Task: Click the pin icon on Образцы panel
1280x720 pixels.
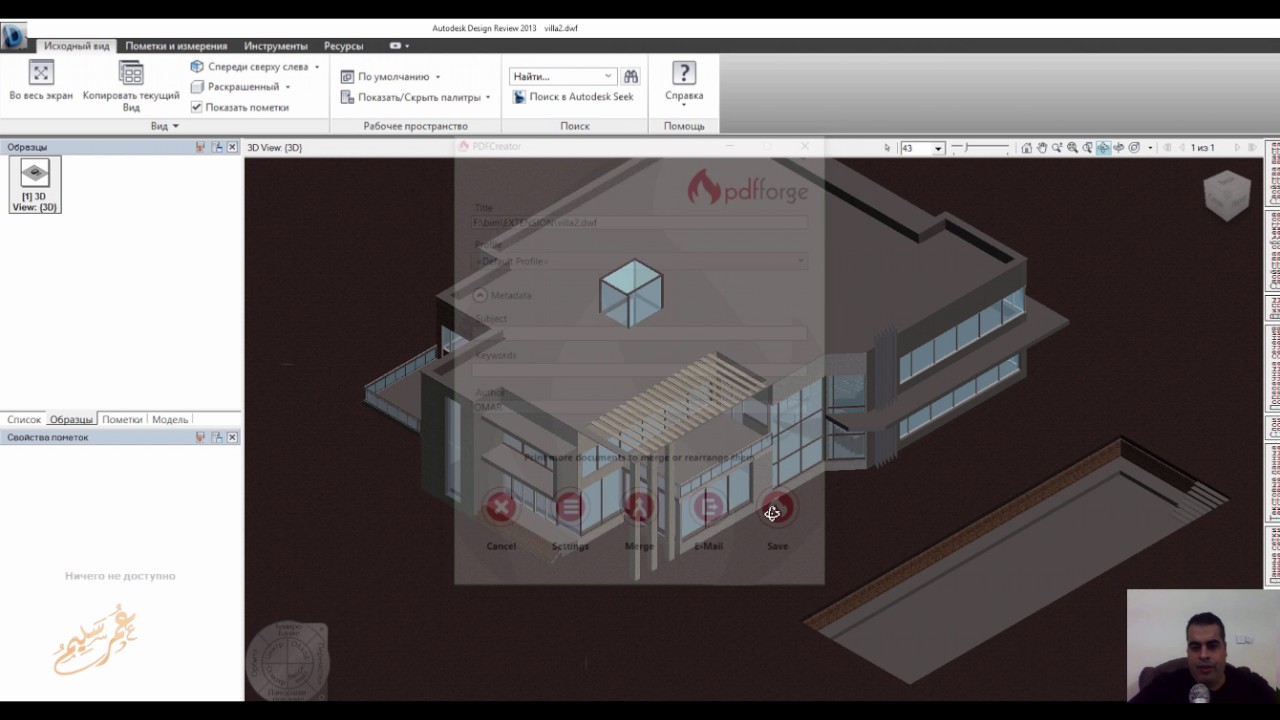Action: tap(200, 147)
